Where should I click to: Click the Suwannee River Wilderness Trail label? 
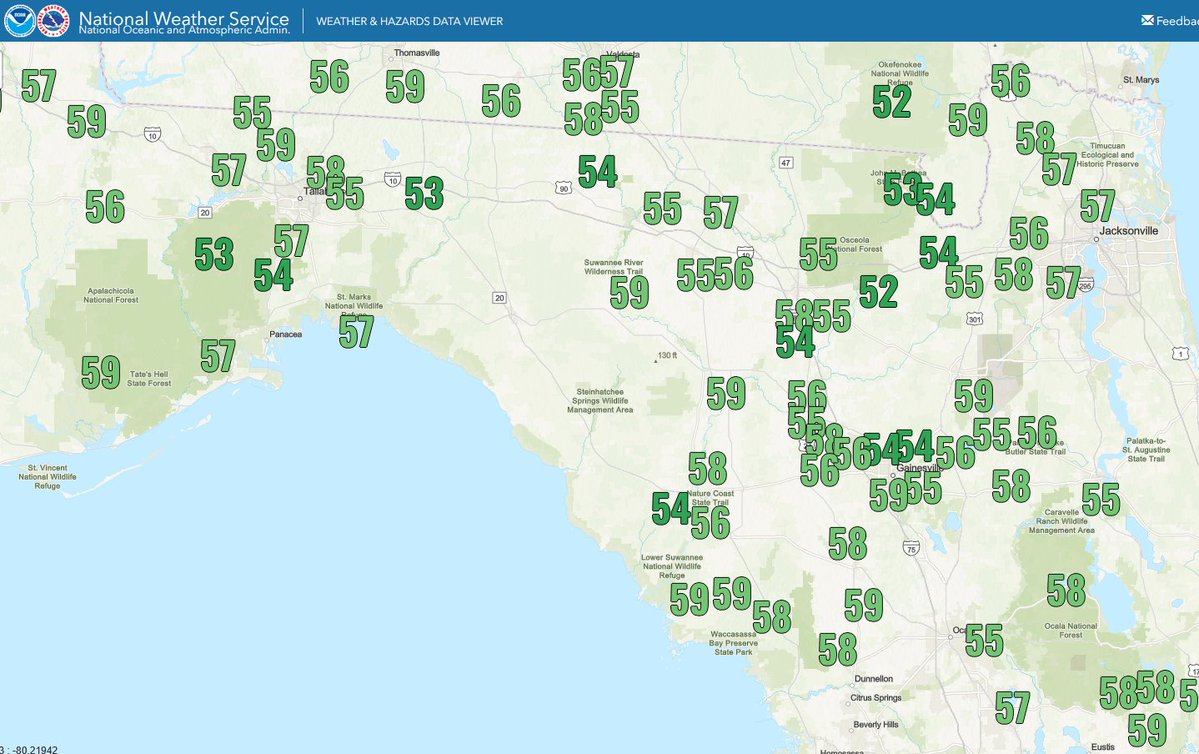coord(613,267)
